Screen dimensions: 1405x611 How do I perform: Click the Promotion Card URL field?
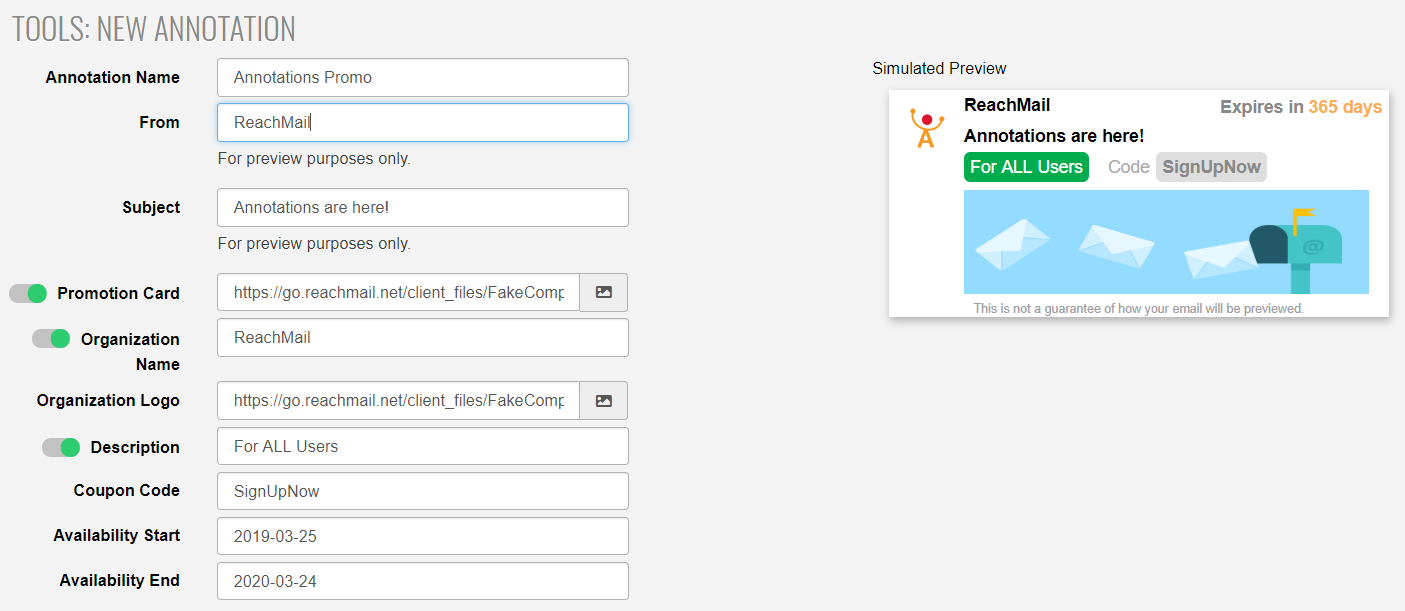(x=398, y=293)
